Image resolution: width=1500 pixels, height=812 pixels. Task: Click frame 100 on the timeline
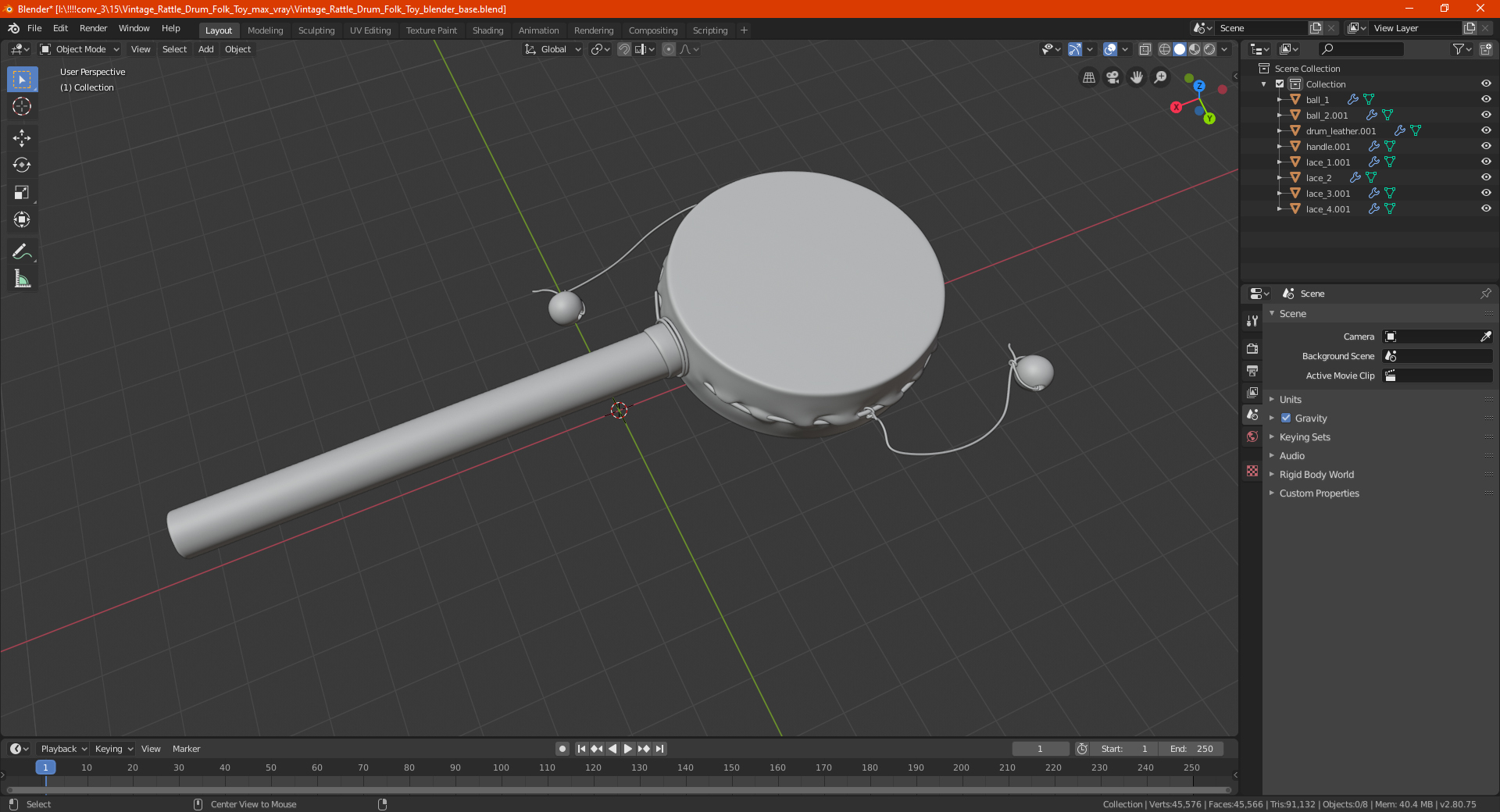[x=501, y=767]
